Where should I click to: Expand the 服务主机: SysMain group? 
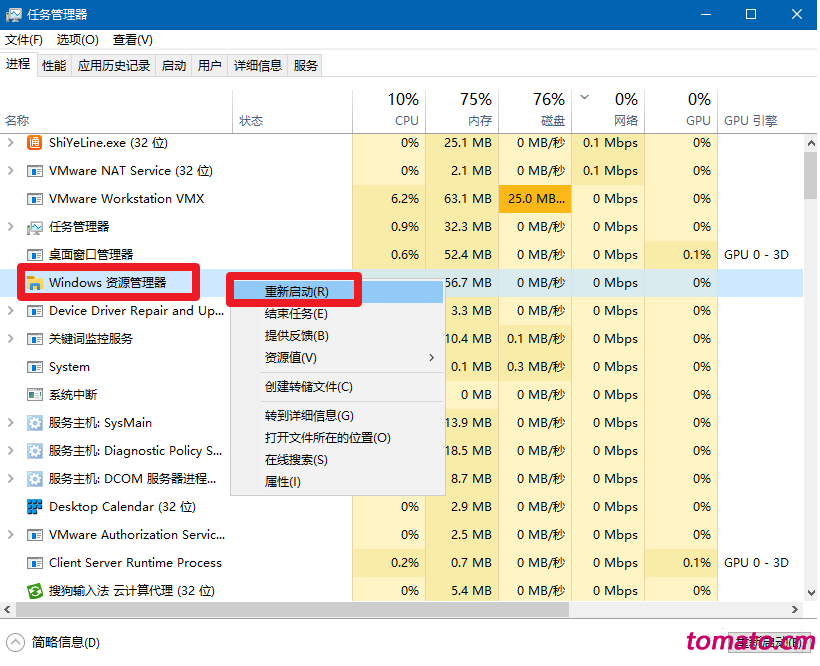(x=10, y=423)
